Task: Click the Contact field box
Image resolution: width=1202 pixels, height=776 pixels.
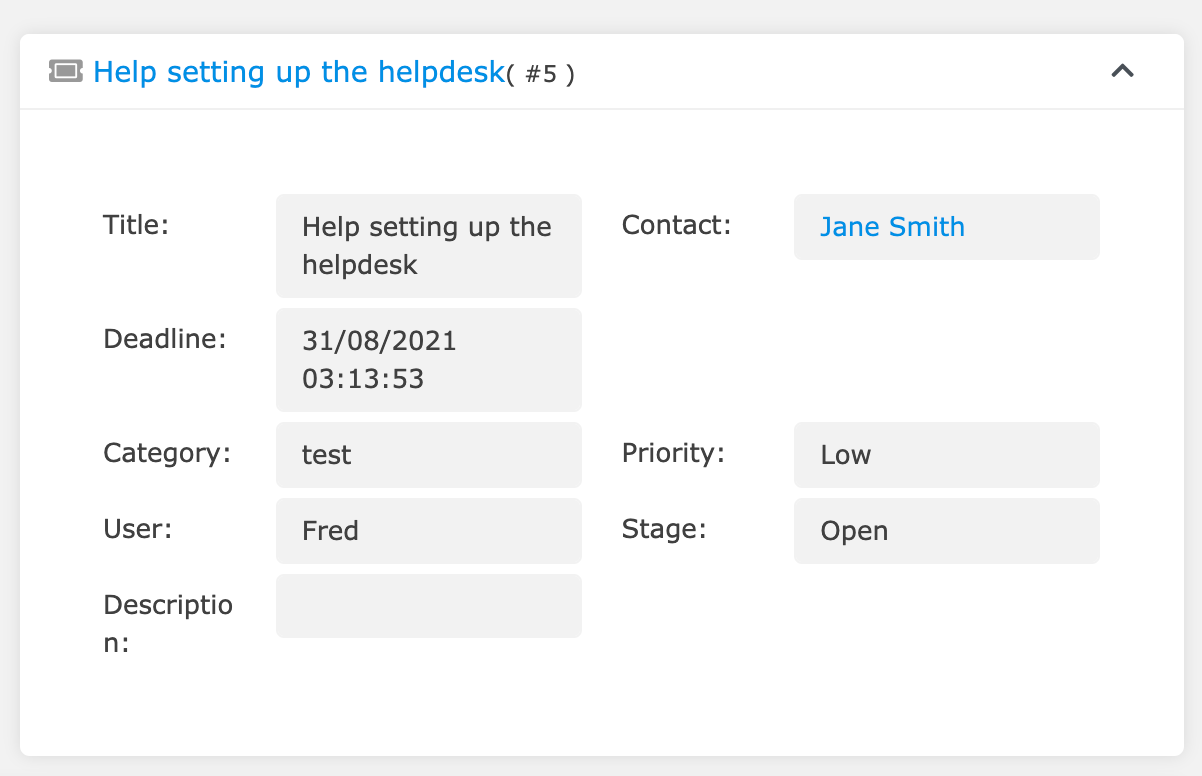Action: (x=1030, y=227)
